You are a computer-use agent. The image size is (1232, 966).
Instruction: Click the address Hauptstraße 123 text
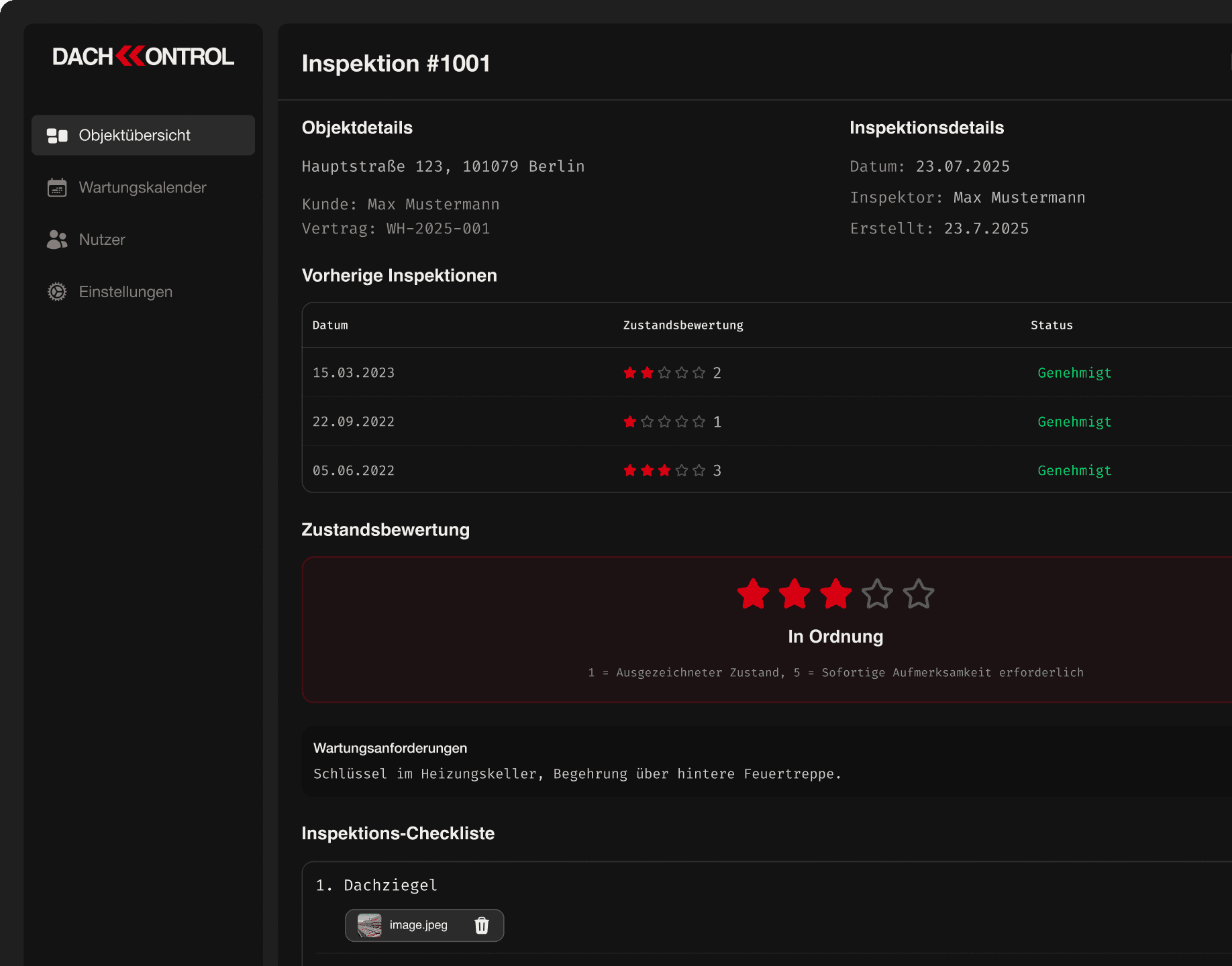pos(443,166)
